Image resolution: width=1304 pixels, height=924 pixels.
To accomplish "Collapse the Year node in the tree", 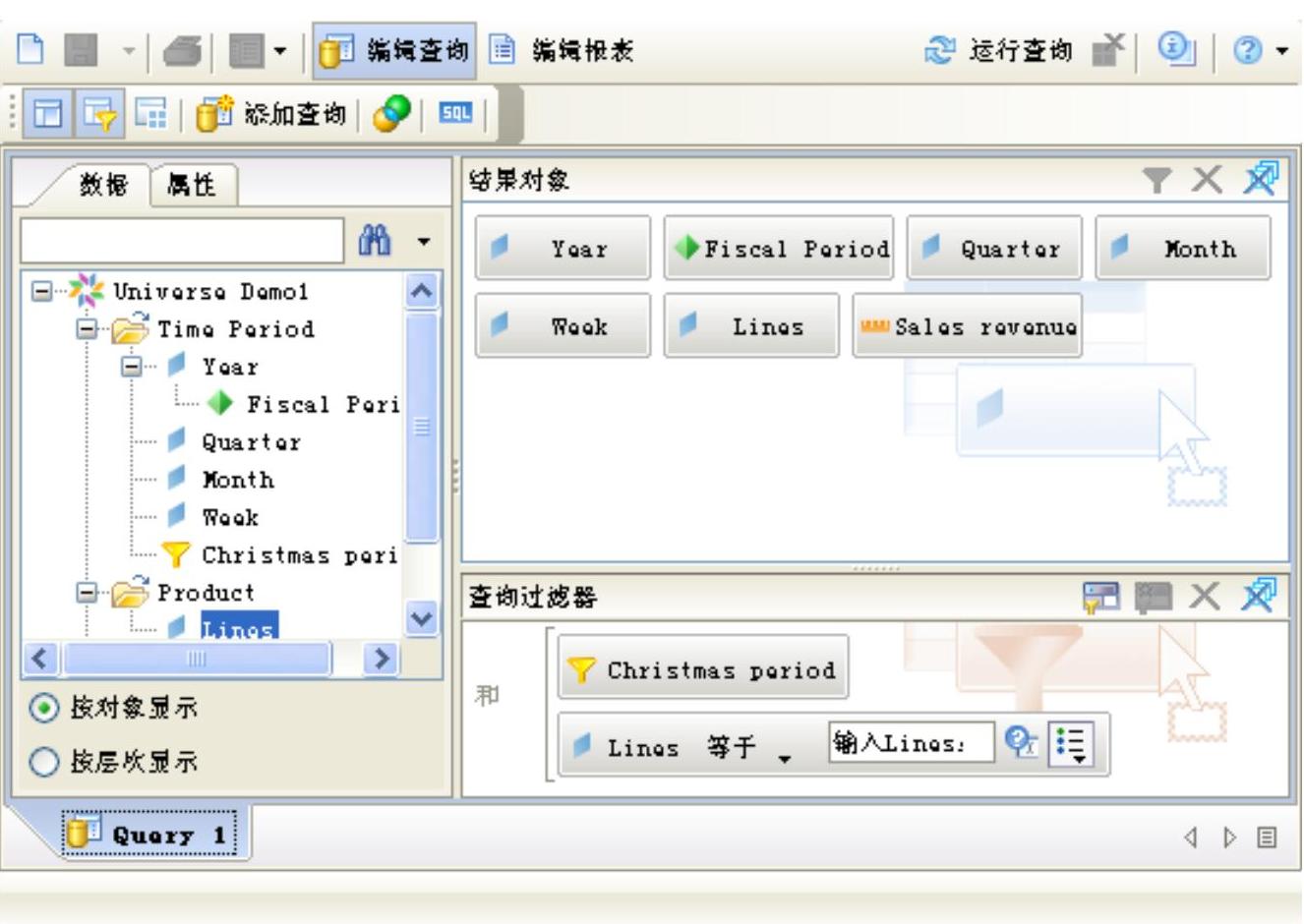I will 132,367.
